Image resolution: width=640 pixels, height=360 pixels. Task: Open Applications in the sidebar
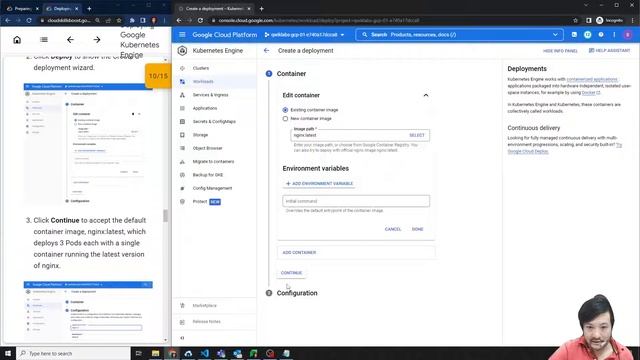click(205, 108)
